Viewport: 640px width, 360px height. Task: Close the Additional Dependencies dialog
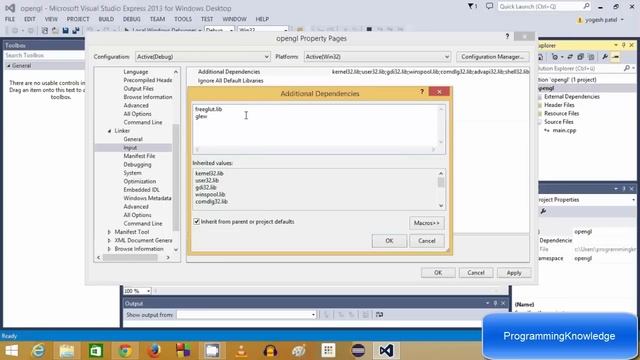[439, 91]
